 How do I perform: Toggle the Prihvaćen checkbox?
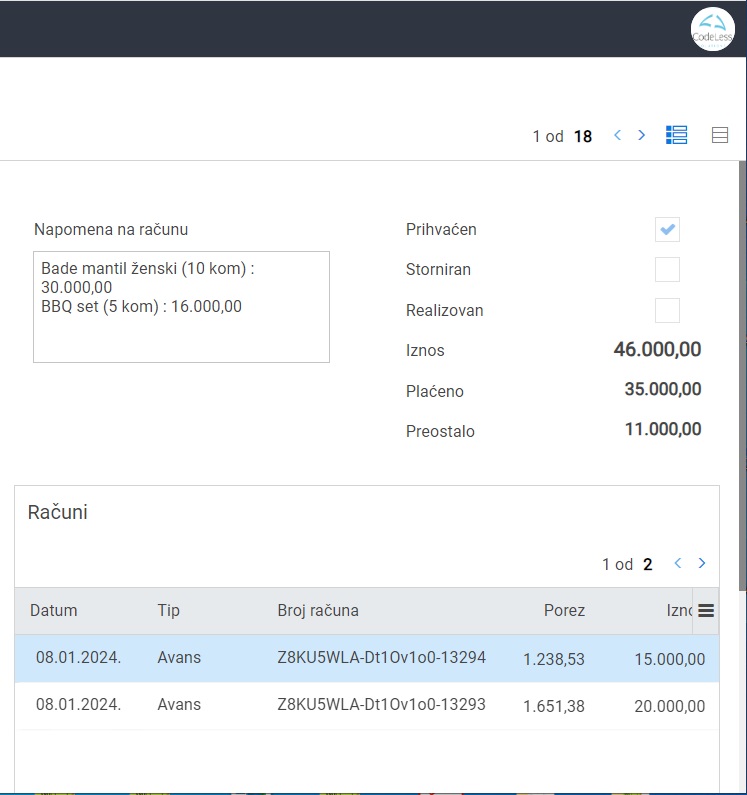(667, 229)
